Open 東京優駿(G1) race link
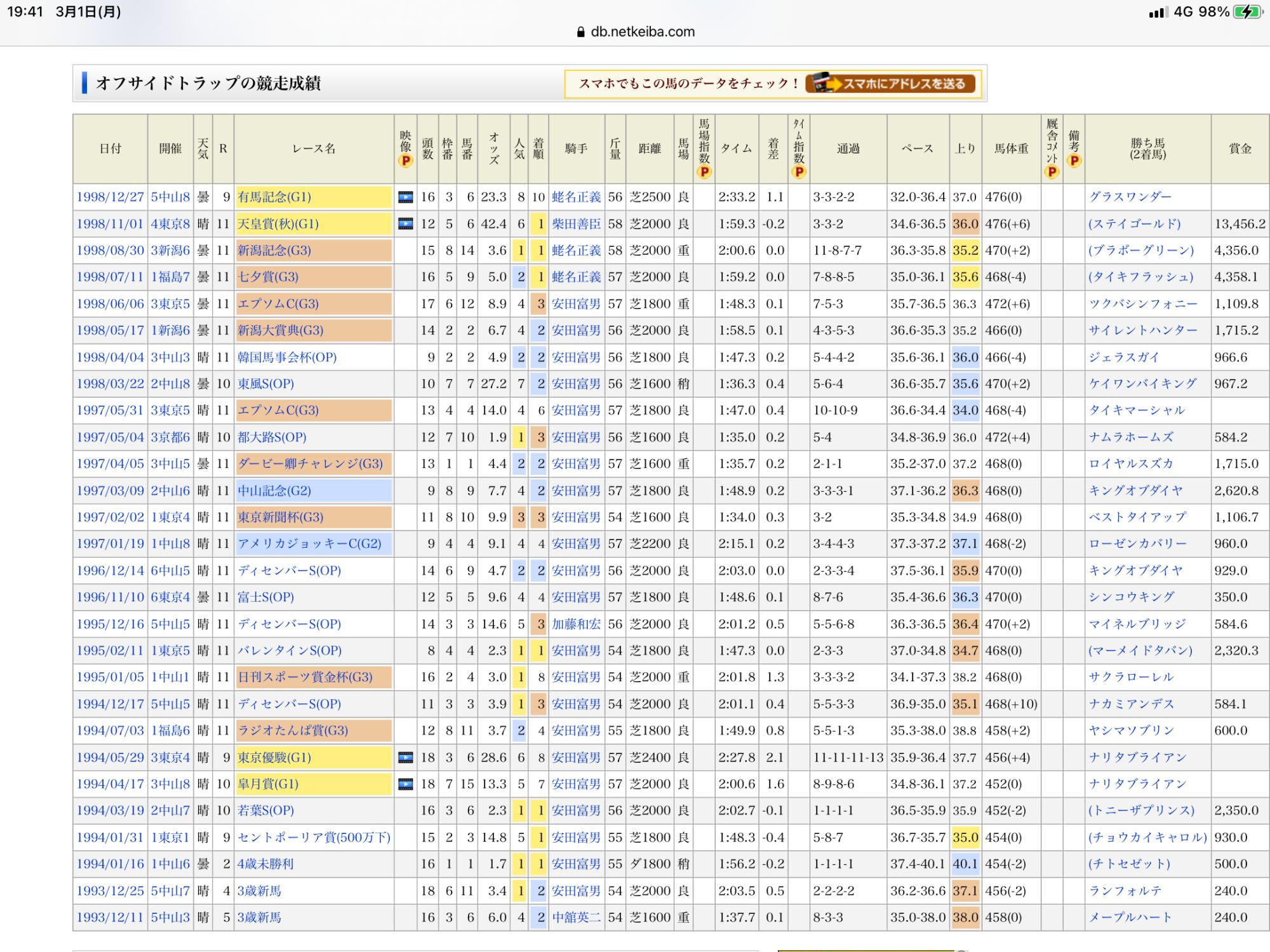The width and height of the screenshot is (1270, 952). [274, 757]
